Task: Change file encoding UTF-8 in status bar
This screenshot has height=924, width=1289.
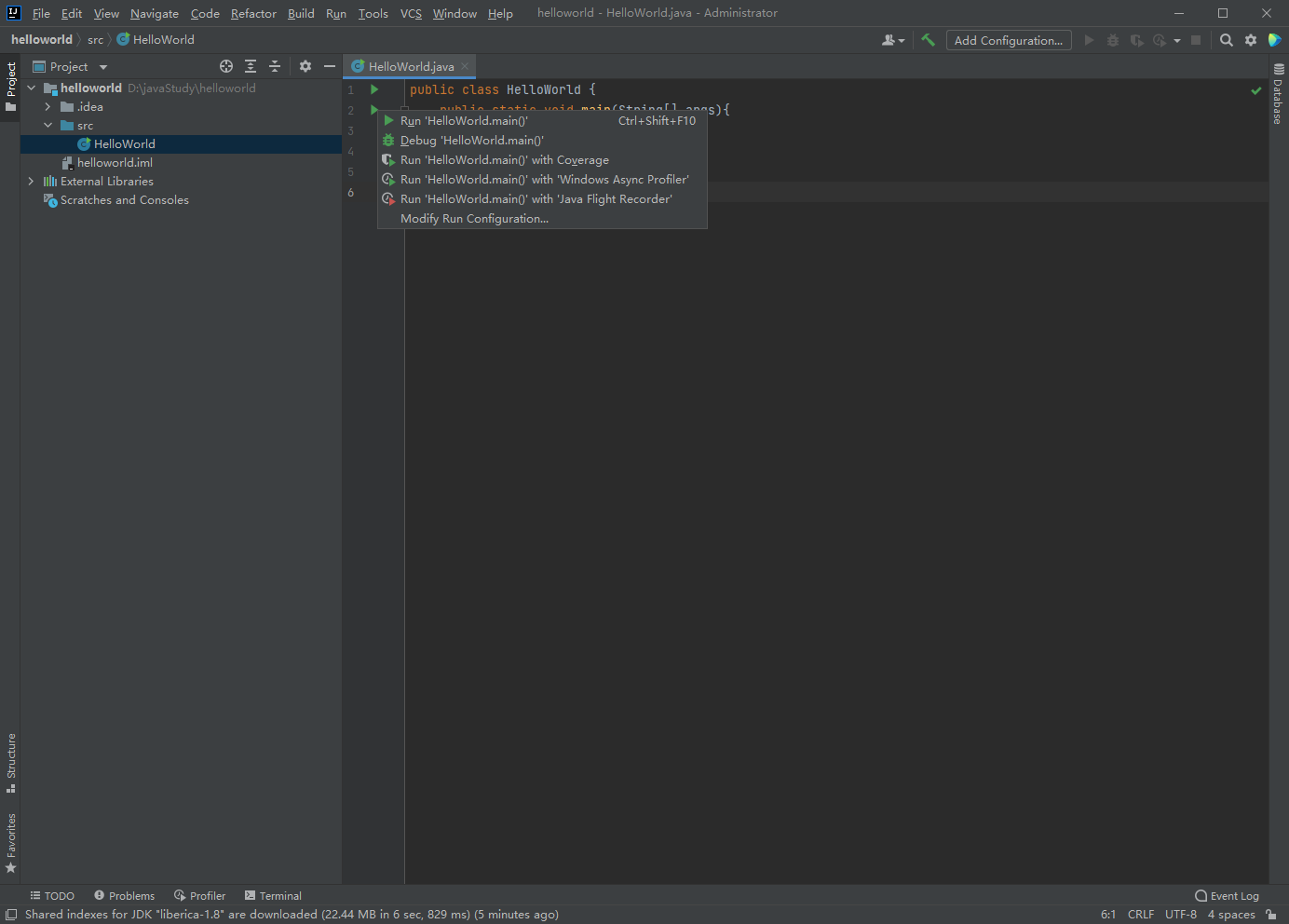Action: click(1181, 915)
